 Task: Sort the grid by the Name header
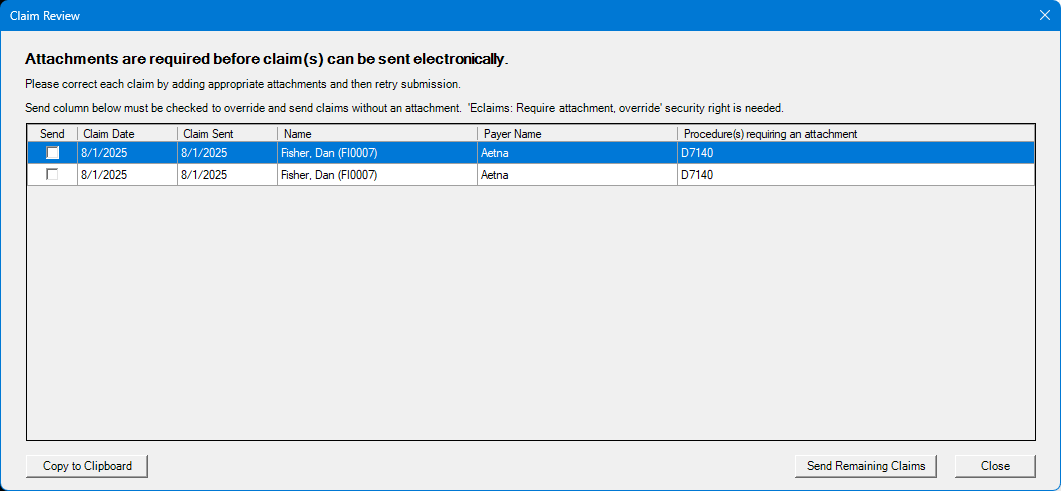coord(378,134)
